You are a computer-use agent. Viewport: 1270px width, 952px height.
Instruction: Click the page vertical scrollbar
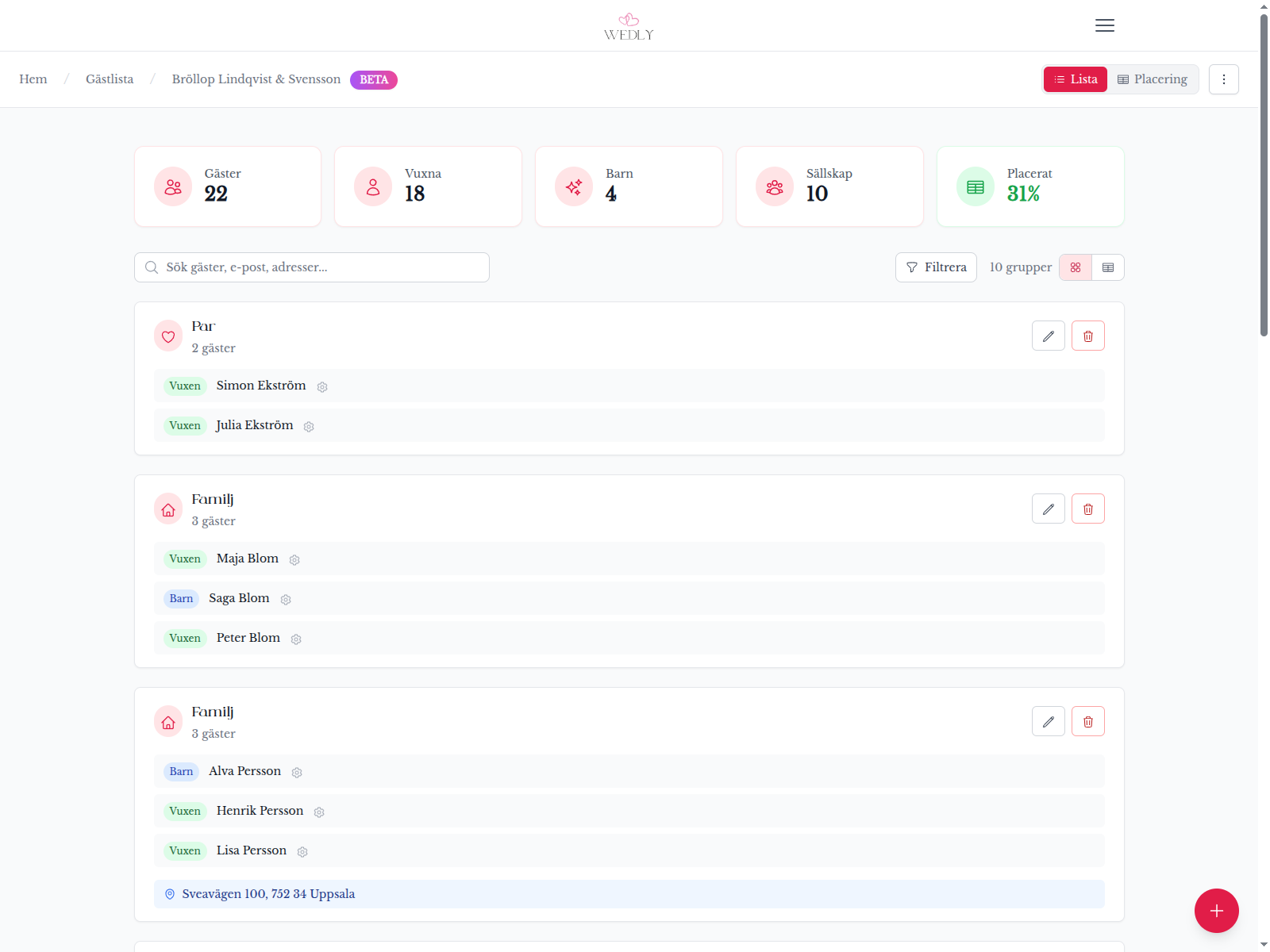tap(1264, 175)
